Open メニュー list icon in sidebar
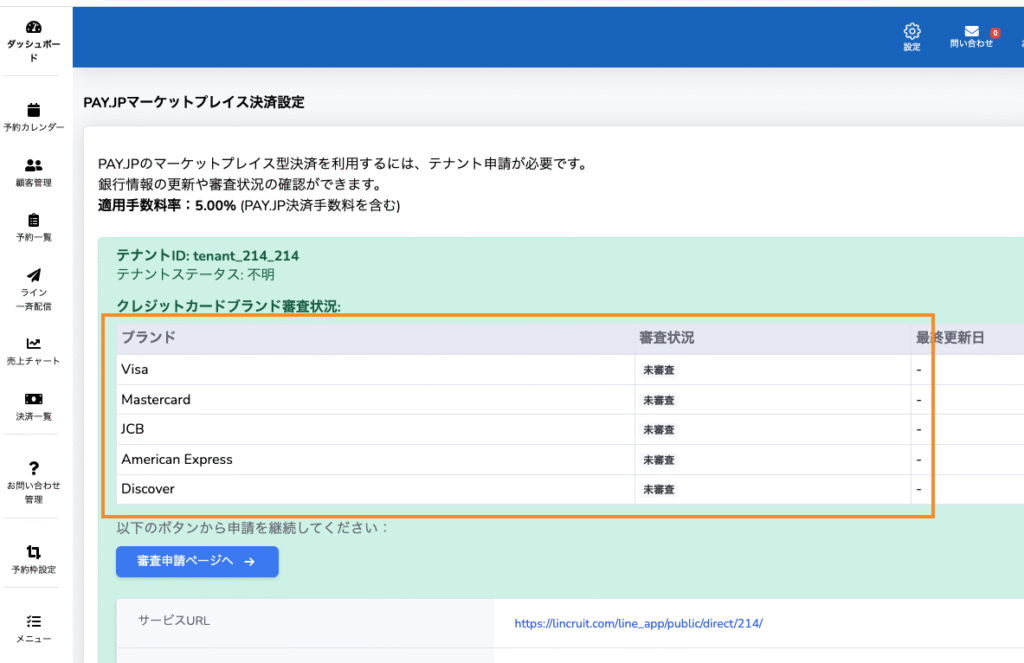Viewport: 1024px width, 663px height. tap(33, 621)
